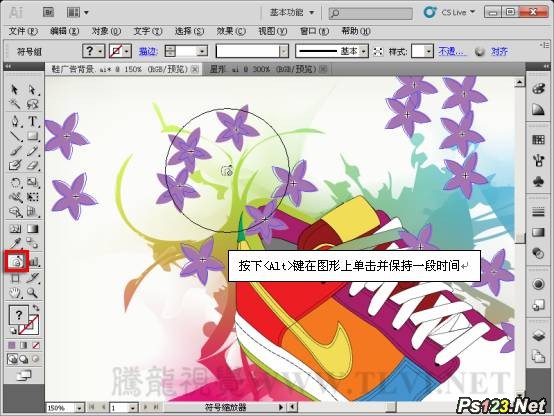The width and height of the screenshot is (554, 416).
Task: Click the Fill box in toolbox
Action: coord(18,315)
